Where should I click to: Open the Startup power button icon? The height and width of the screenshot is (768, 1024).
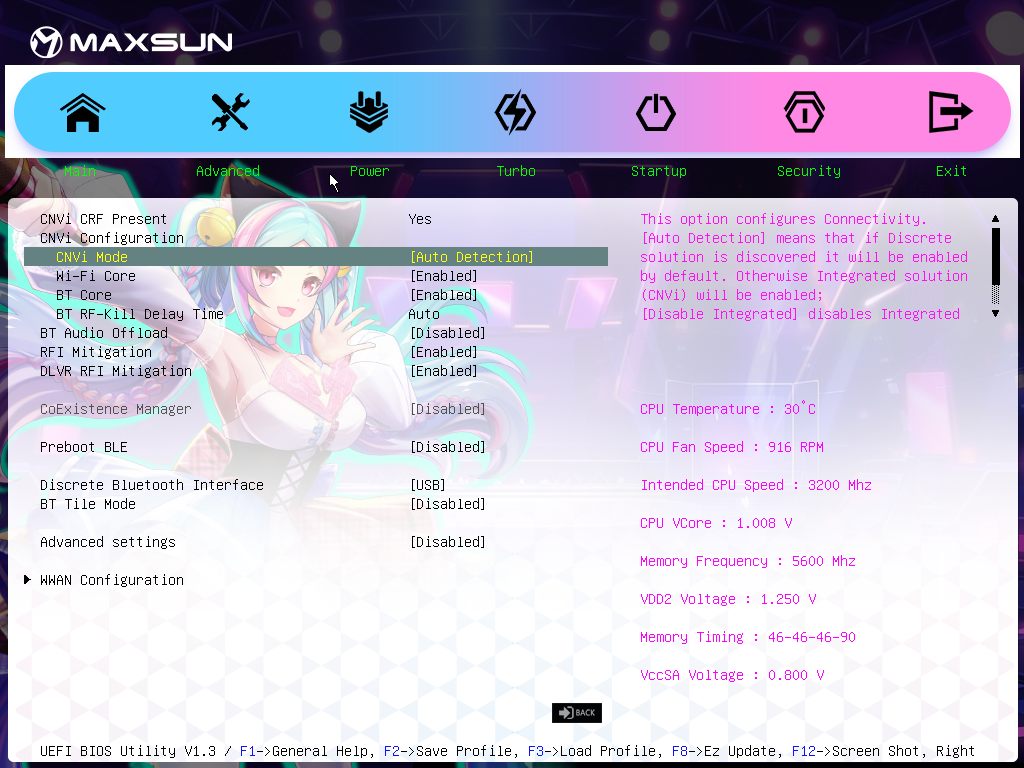click(656, 112)
